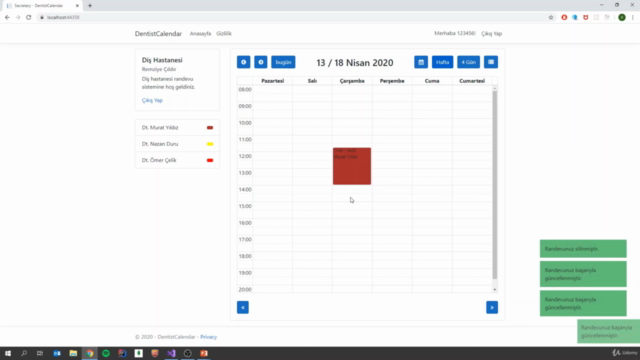Image resolution: width=640 pixels, height=360 pixels.
Task: Go to next week with right arrow icon
Action: (x=261, y=62)
